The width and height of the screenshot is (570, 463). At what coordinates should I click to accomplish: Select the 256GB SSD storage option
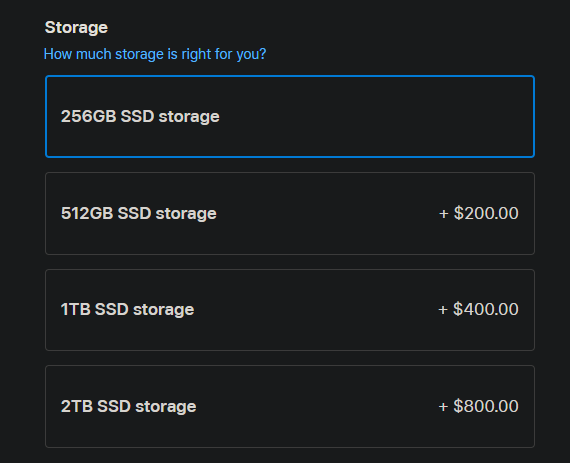(290, 117)
